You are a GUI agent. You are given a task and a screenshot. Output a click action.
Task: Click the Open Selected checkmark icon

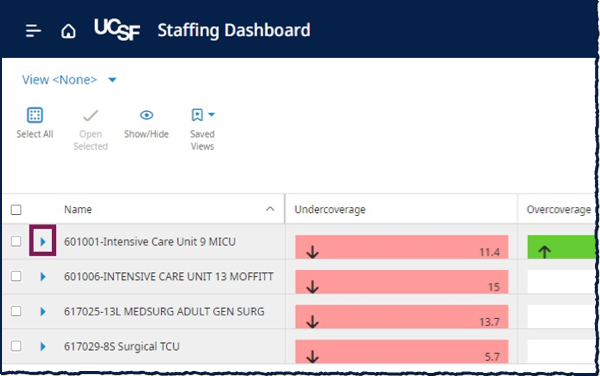(91, 115)
